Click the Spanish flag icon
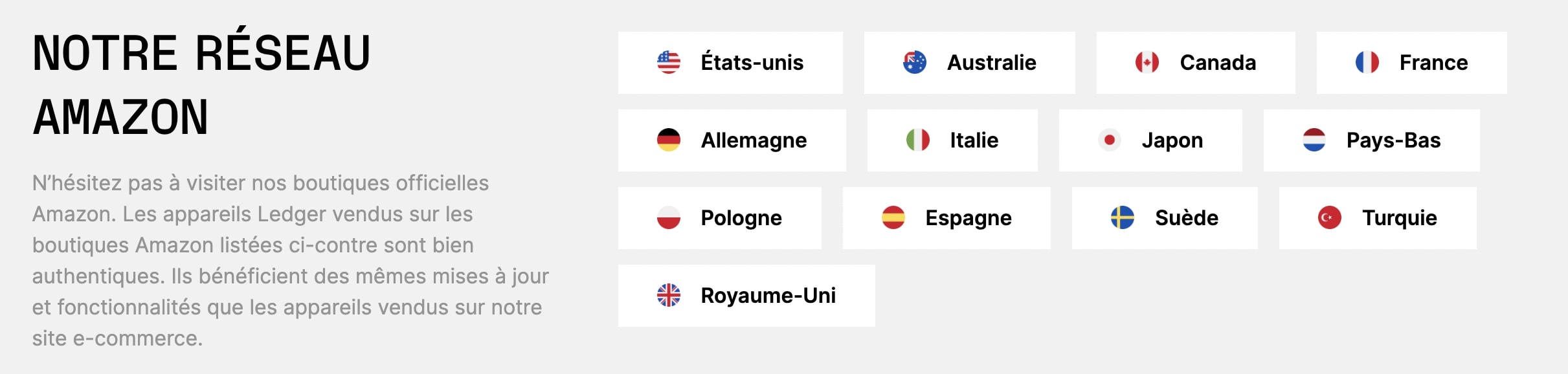 [x=893, y=218]
